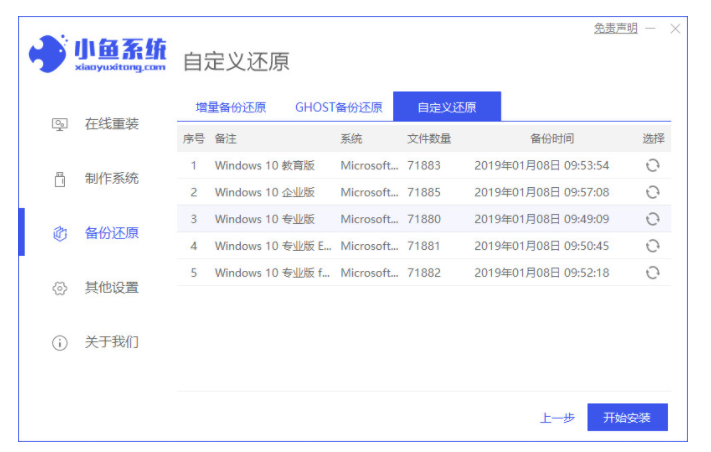Minimize the 小鱼系统 window
The image size is (711, 452).
(x=651, y=30)
